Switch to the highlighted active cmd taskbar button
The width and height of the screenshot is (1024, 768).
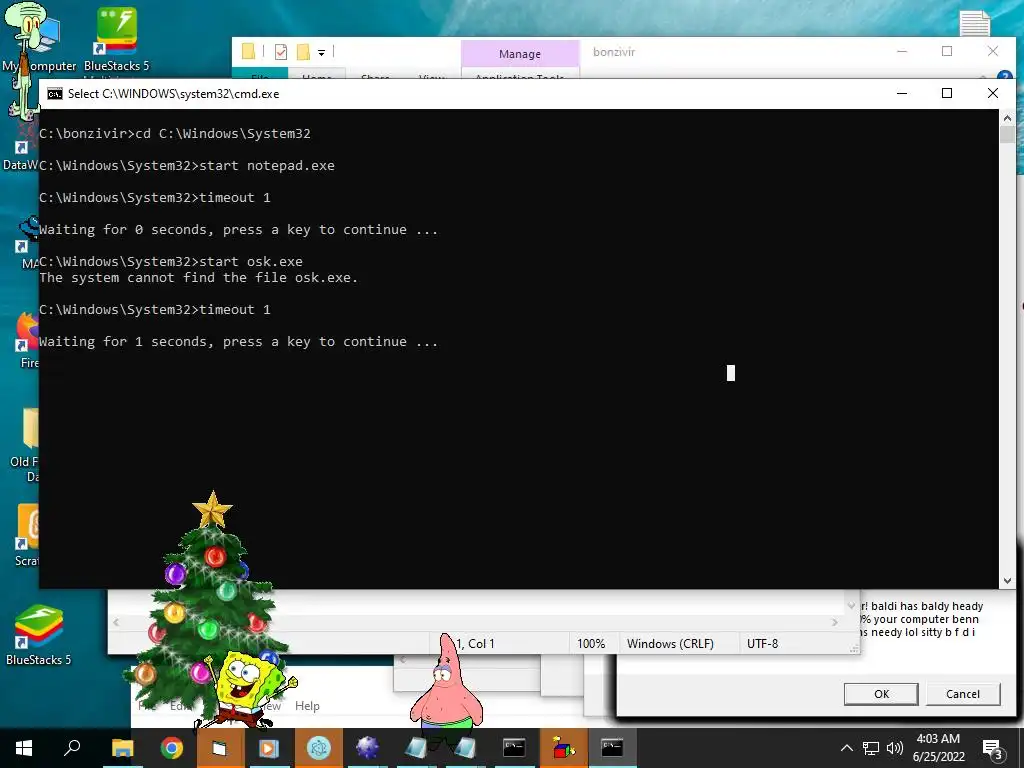(613, 748)
